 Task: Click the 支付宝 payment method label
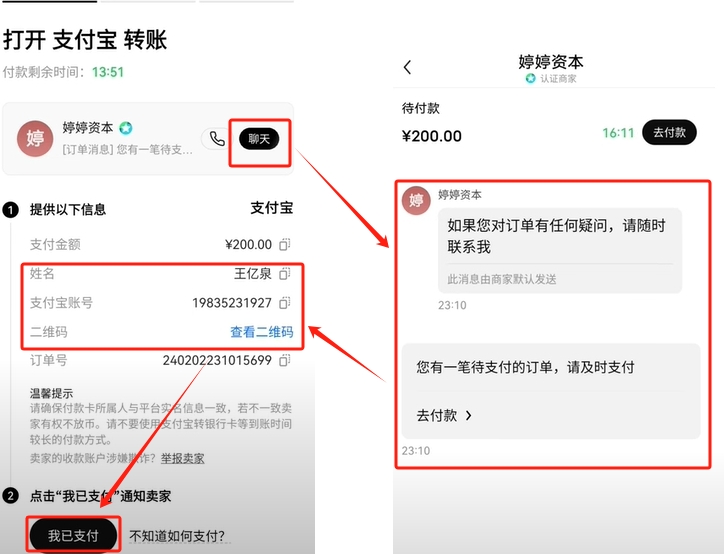click(x=272, y=208)
